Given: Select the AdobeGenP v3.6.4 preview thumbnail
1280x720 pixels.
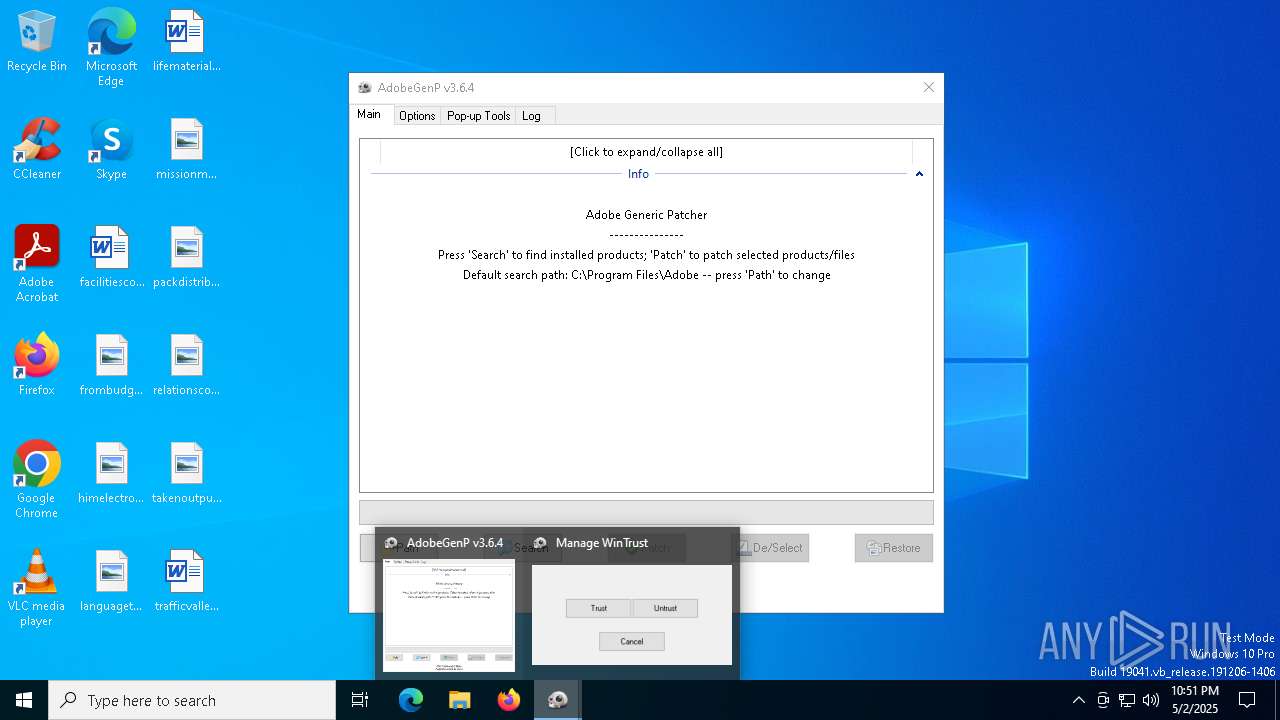Looking at the screenshot, I should (x=450, y=603).
